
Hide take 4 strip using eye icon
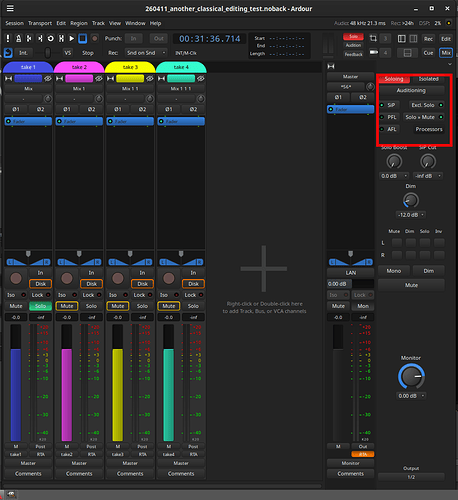click(x=201, y=78)
